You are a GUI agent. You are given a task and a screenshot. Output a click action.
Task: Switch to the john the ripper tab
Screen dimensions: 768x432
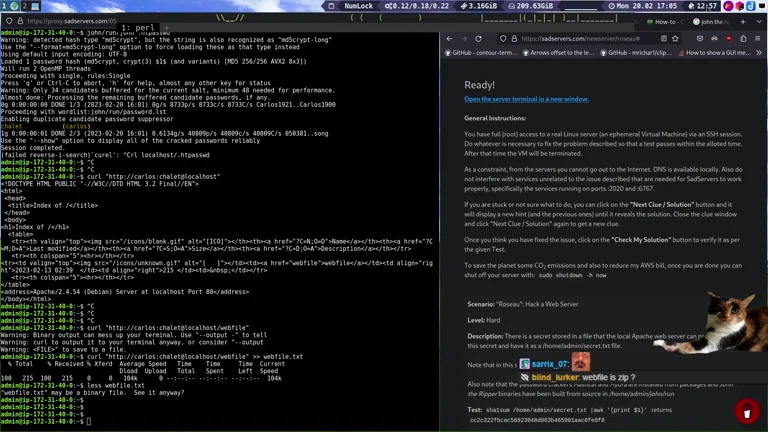711,22
